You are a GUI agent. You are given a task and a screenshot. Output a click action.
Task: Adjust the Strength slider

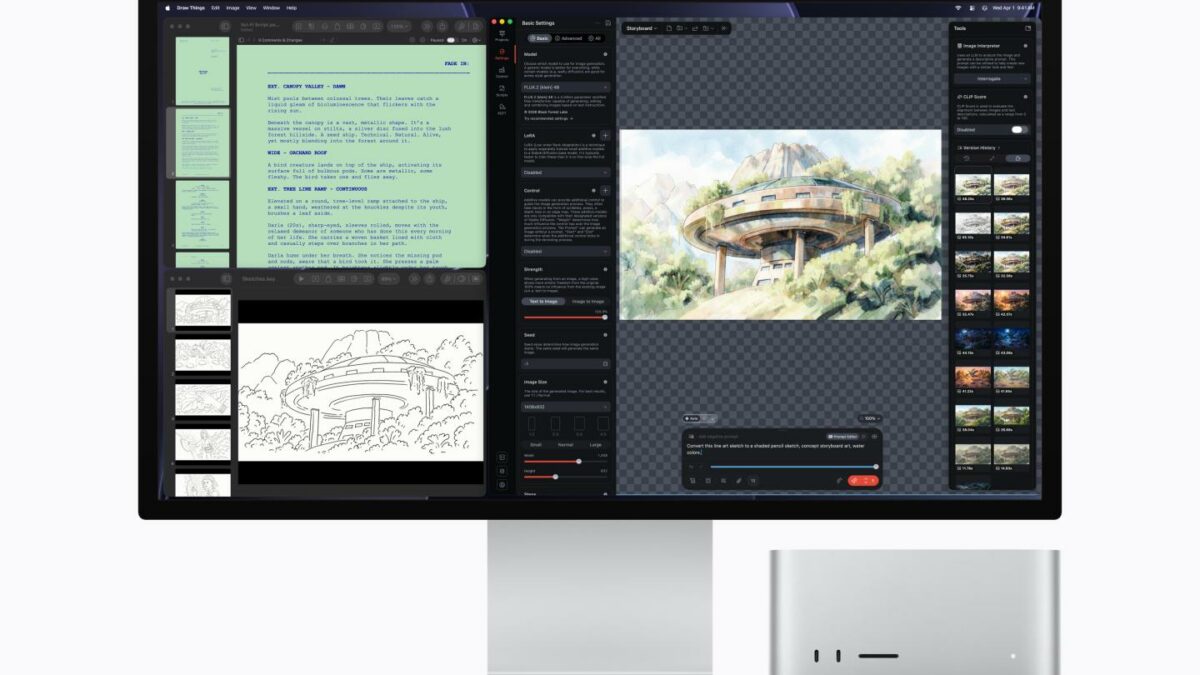(x=565, y=317)
